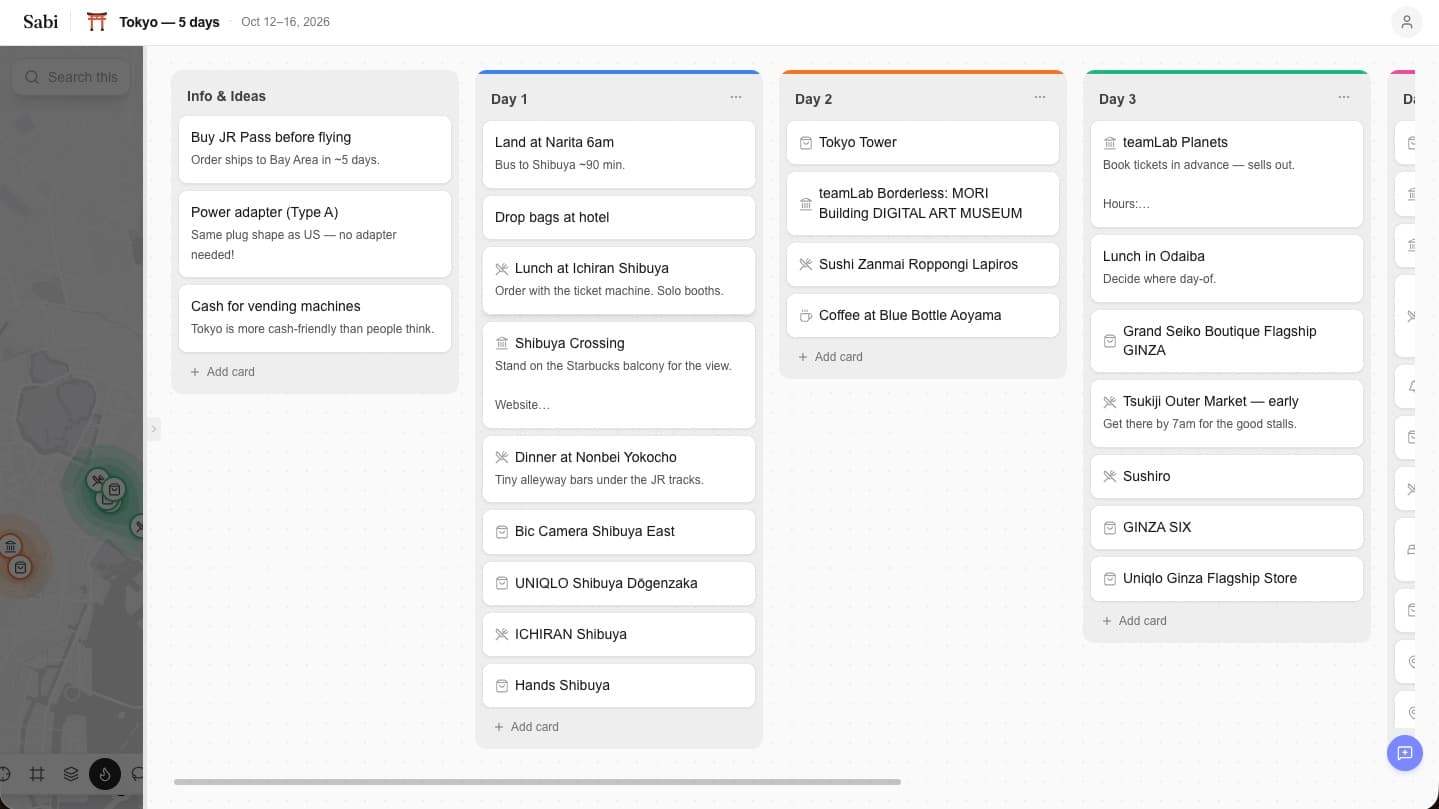This screenshot has height=809, width=1439.
Task: Click restaurant icon on Lunch at Ichiran card
Action: [x=502, y=269]
